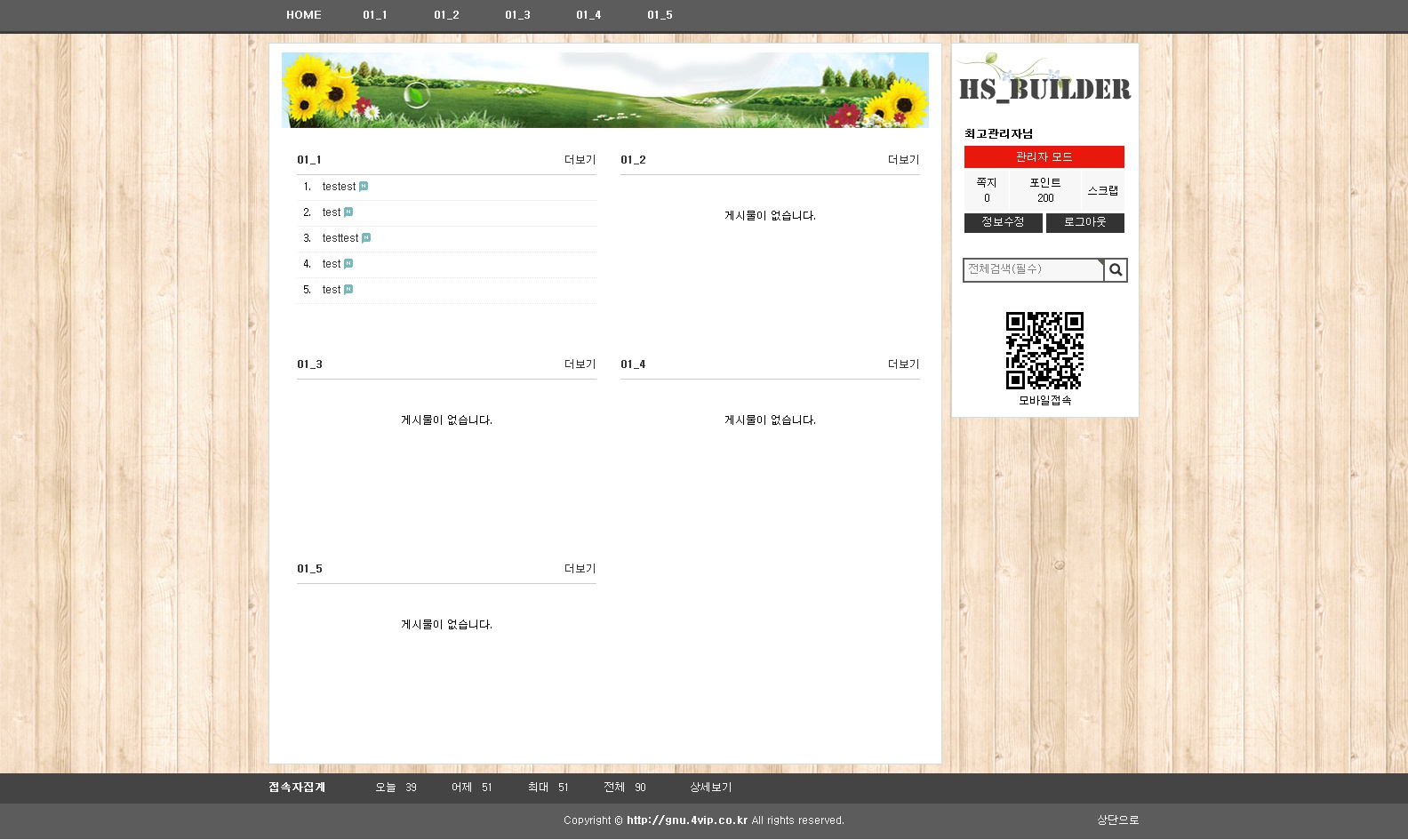1408x840 pixels.
Task: View 상세보기 visitor statistics
Action: (710, 788)
